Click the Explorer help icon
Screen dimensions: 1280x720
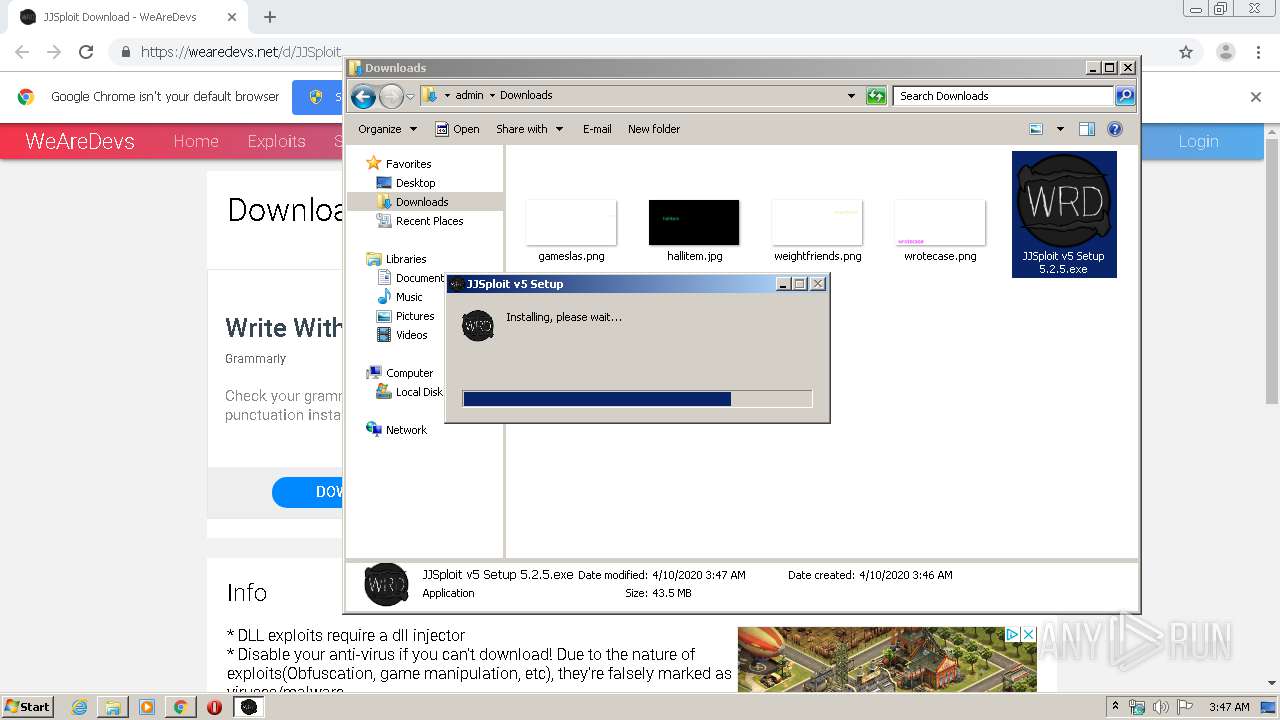[1115, 129]
